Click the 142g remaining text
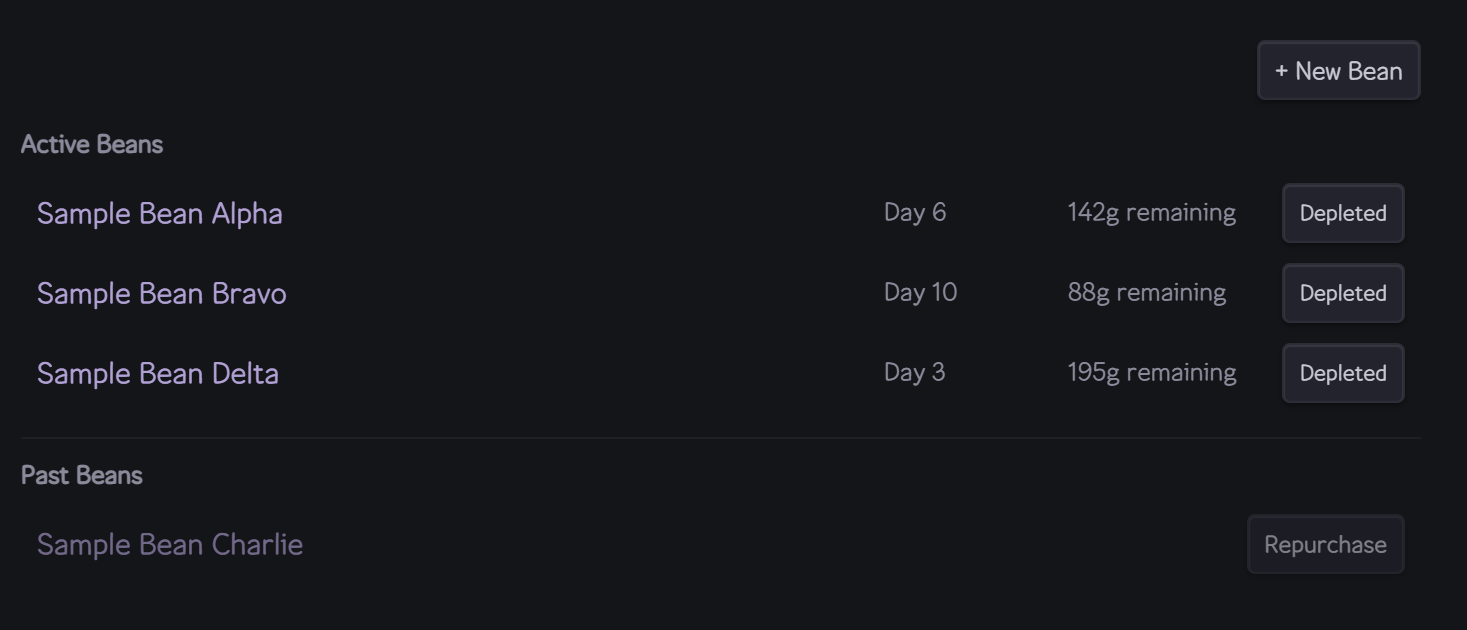The width and height of the screenshot is (1467, 630). (1151, 213)
